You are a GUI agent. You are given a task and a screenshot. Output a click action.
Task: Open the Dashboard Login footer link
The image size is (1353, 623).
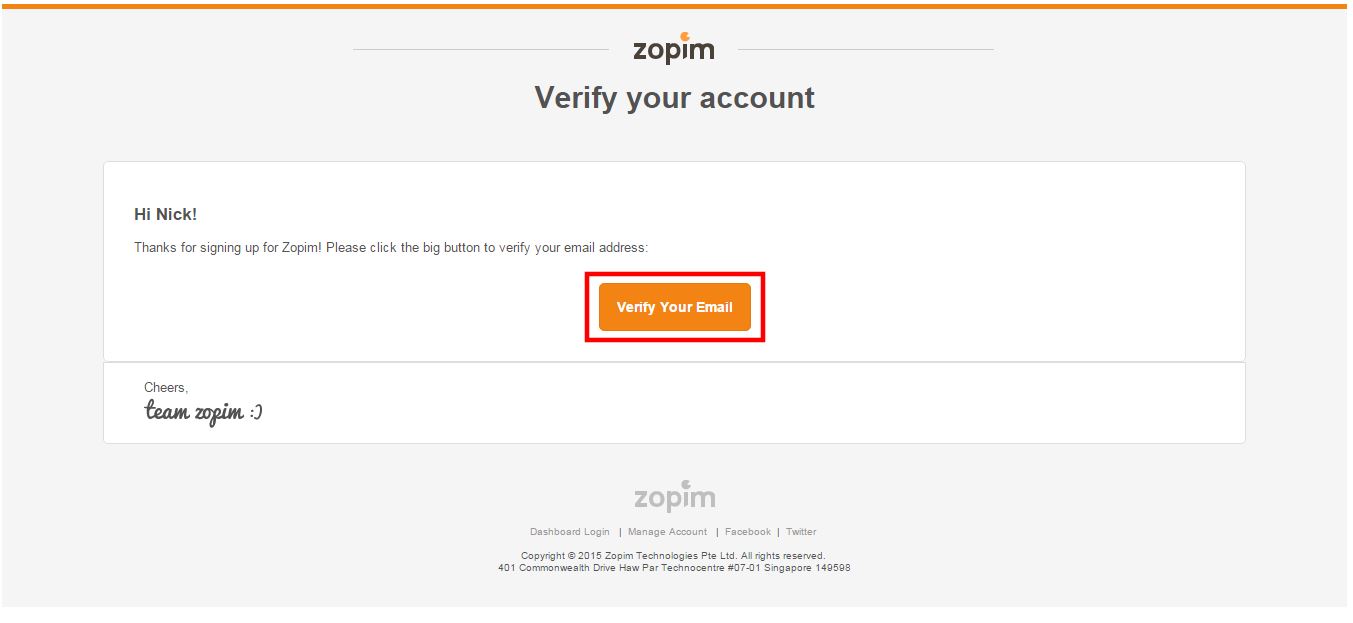[x=569, y=532]
